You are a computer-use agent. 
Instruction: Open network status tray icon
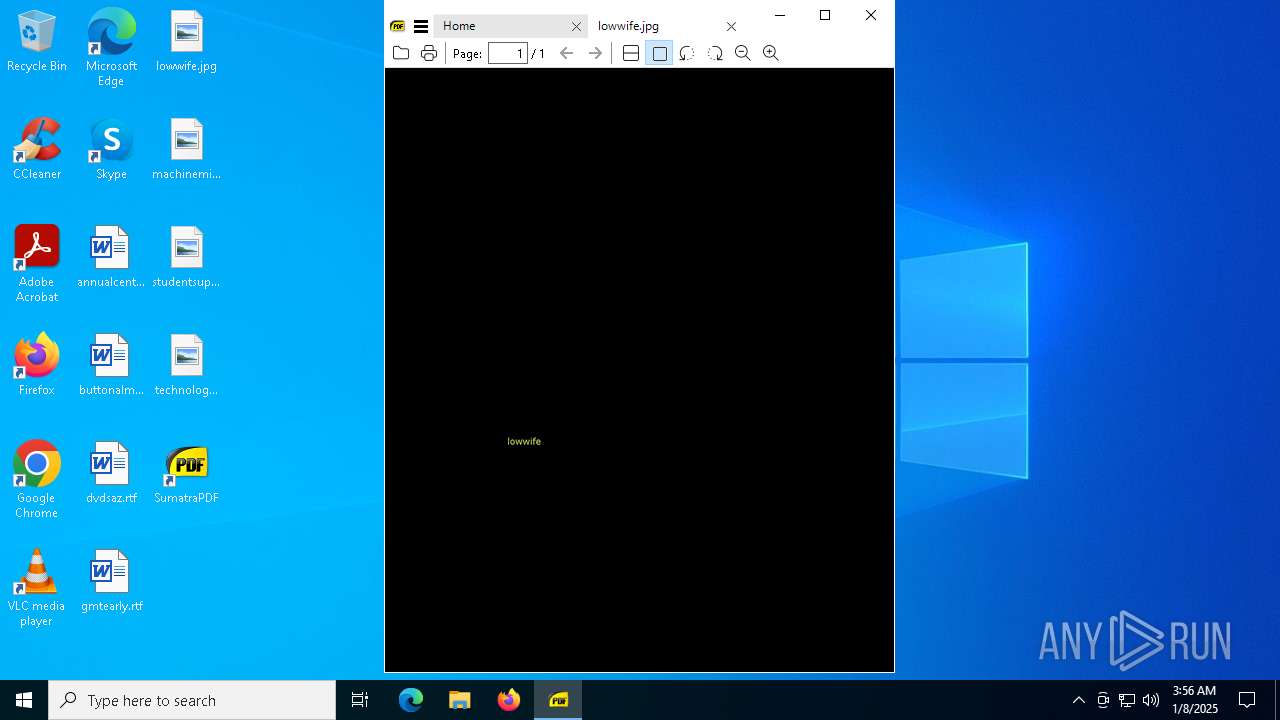pos(1127,700)
